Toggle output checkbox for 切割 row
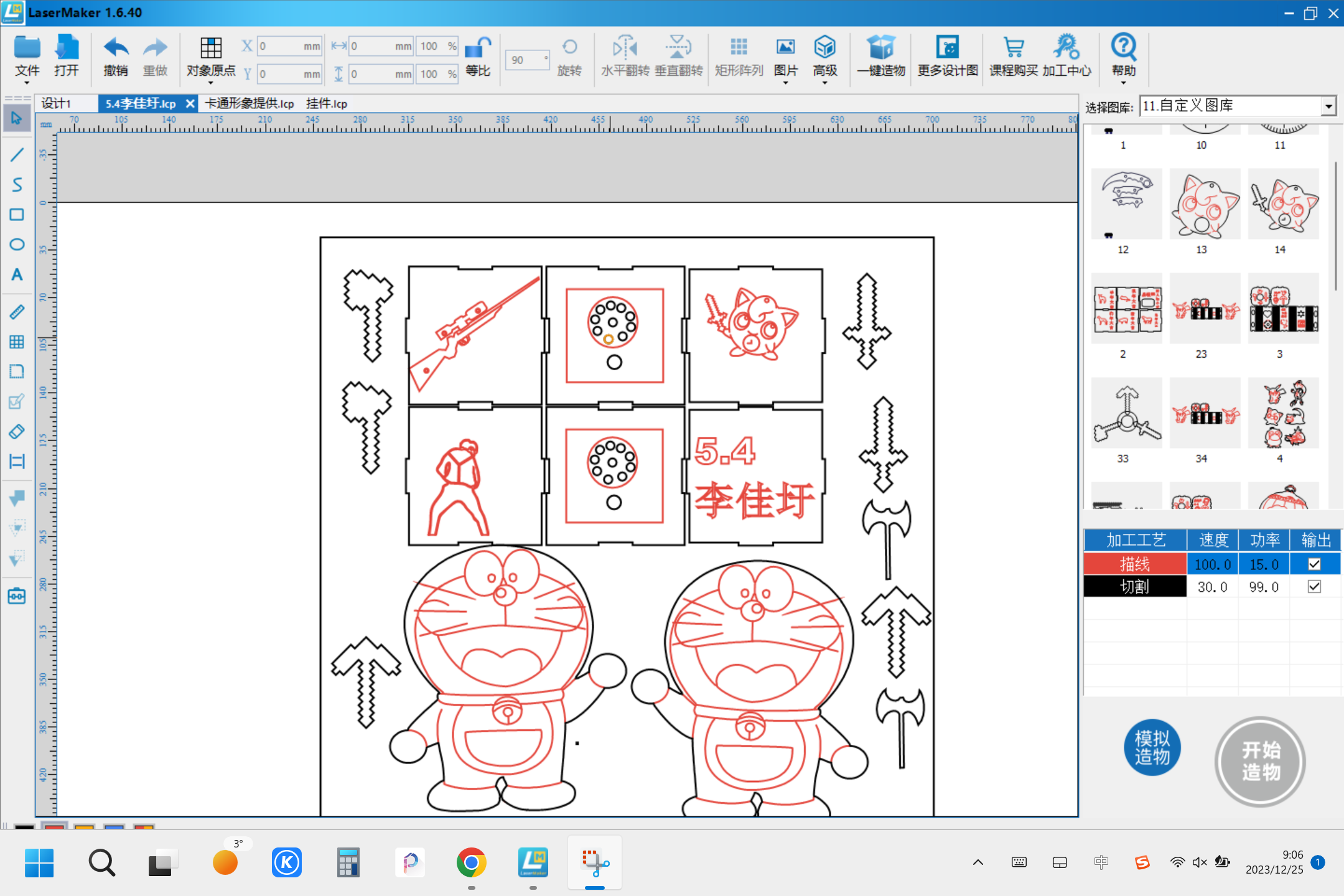The width and height of the screenshot is (1344, 896). click(x=1314, y=587)
